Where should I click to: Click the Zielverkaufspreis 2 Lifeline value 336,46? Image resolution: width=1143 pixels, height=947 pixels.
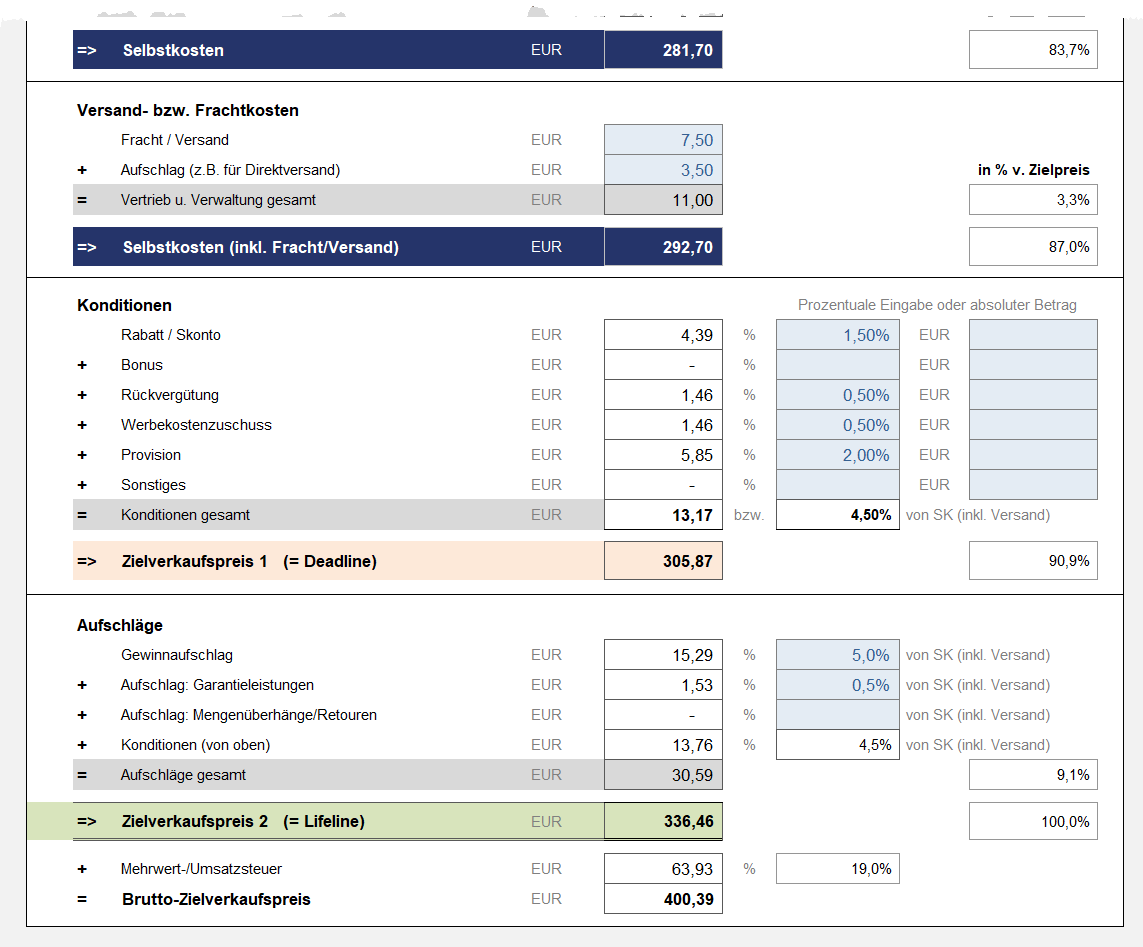[x=663, y=821]
